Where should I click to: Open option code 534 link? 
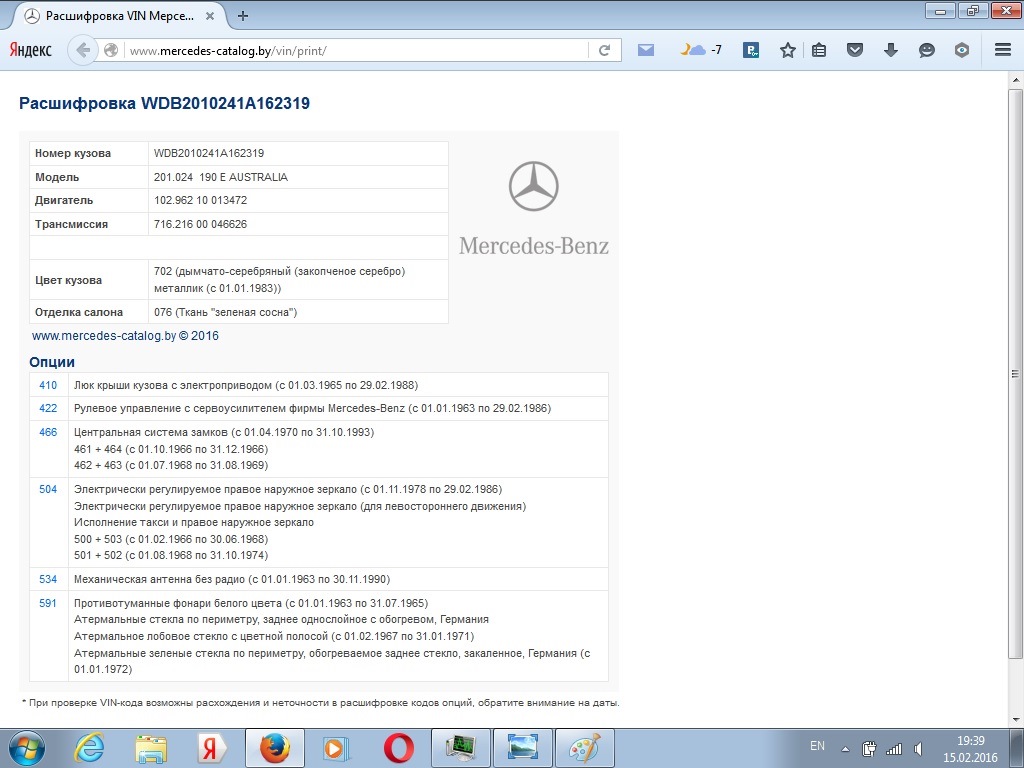48,579
